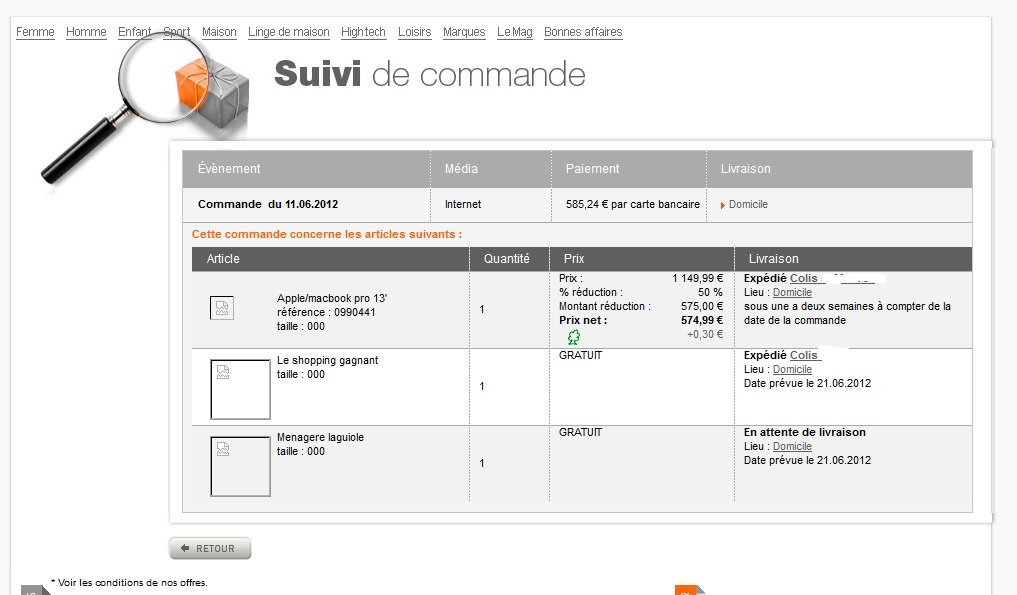The width and height of the screenshot is (1017, 595).
Task: Open the Femme category menu
Action: click(x=35, y=32)
